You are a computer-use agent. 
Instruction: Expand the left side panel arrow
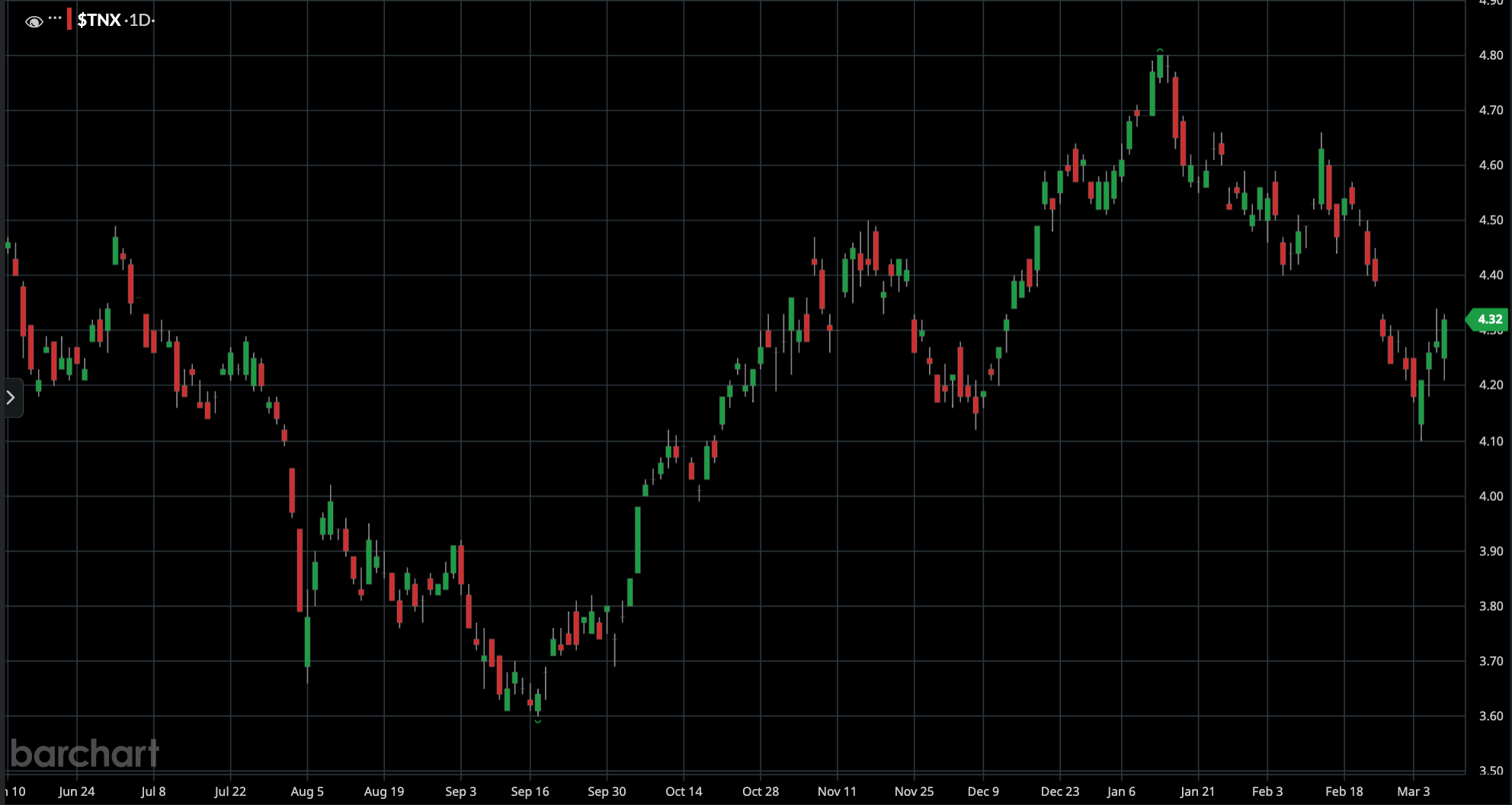(x=11, y=397)
